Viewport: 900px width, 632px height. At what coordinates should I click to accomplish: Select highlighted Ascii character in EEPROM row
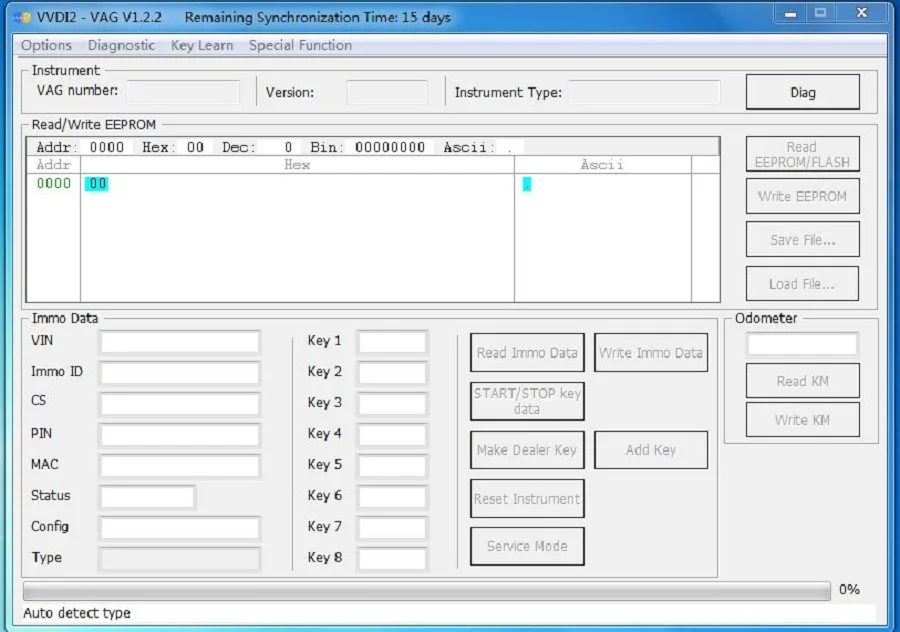coord(526,184)
